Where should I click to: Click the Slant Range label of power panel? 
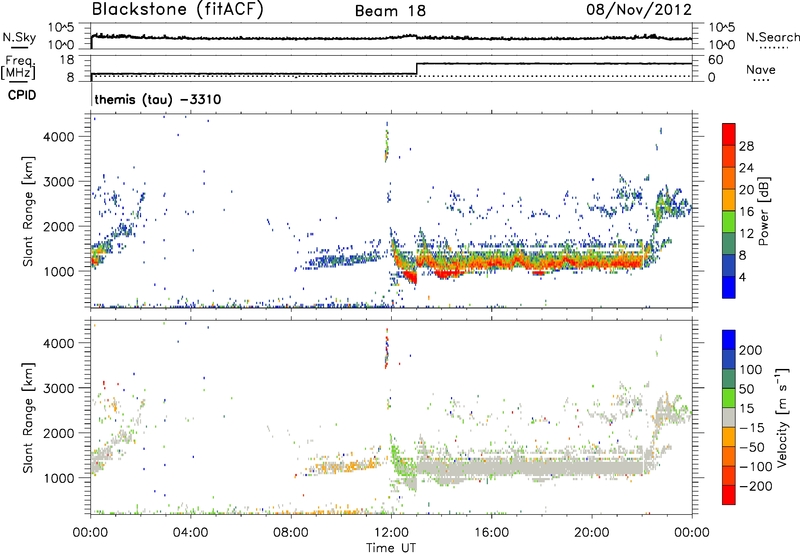[x=28, y=211]
